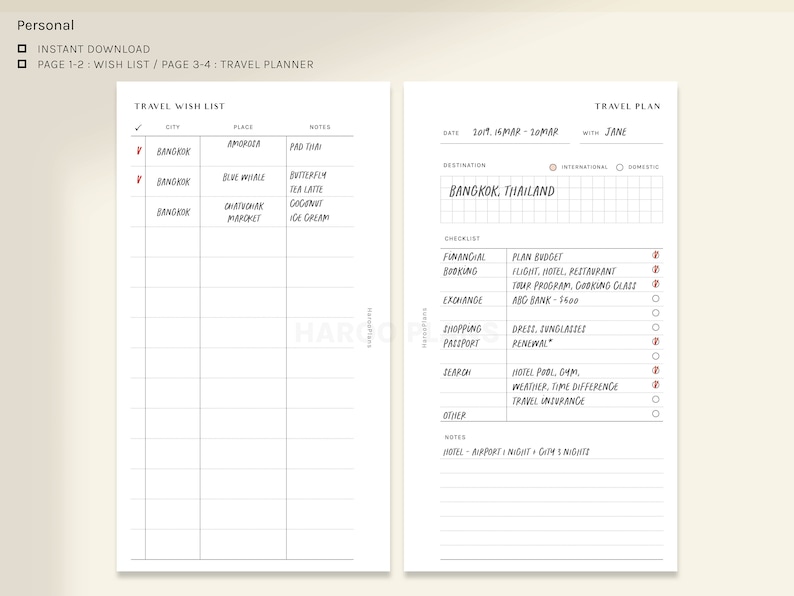This screenshot has height=596, width=794.
Task: Click the Blue Whale place entry
Action: pos(244,177)
